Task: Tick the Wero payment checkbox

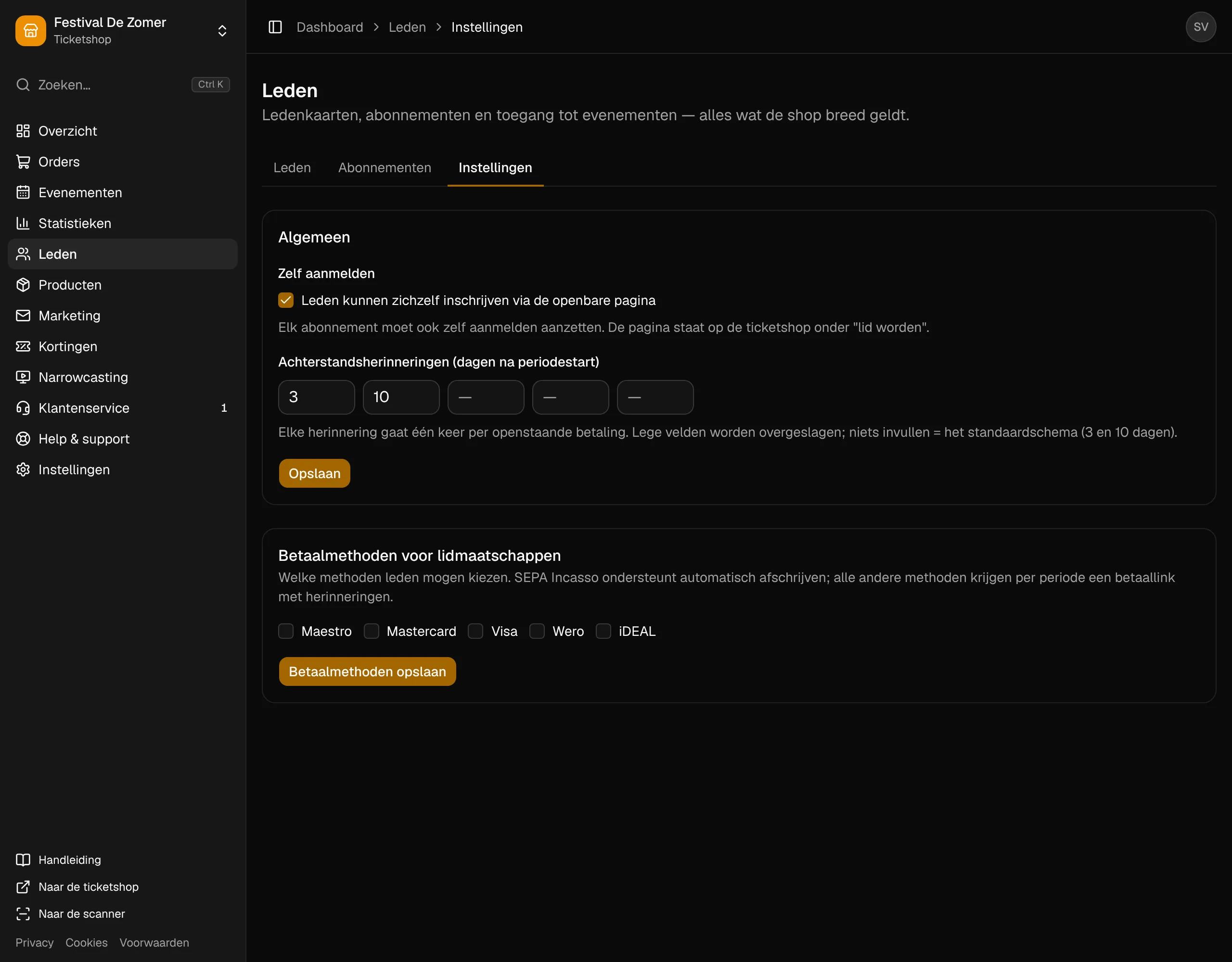Action: click(537, 631)
